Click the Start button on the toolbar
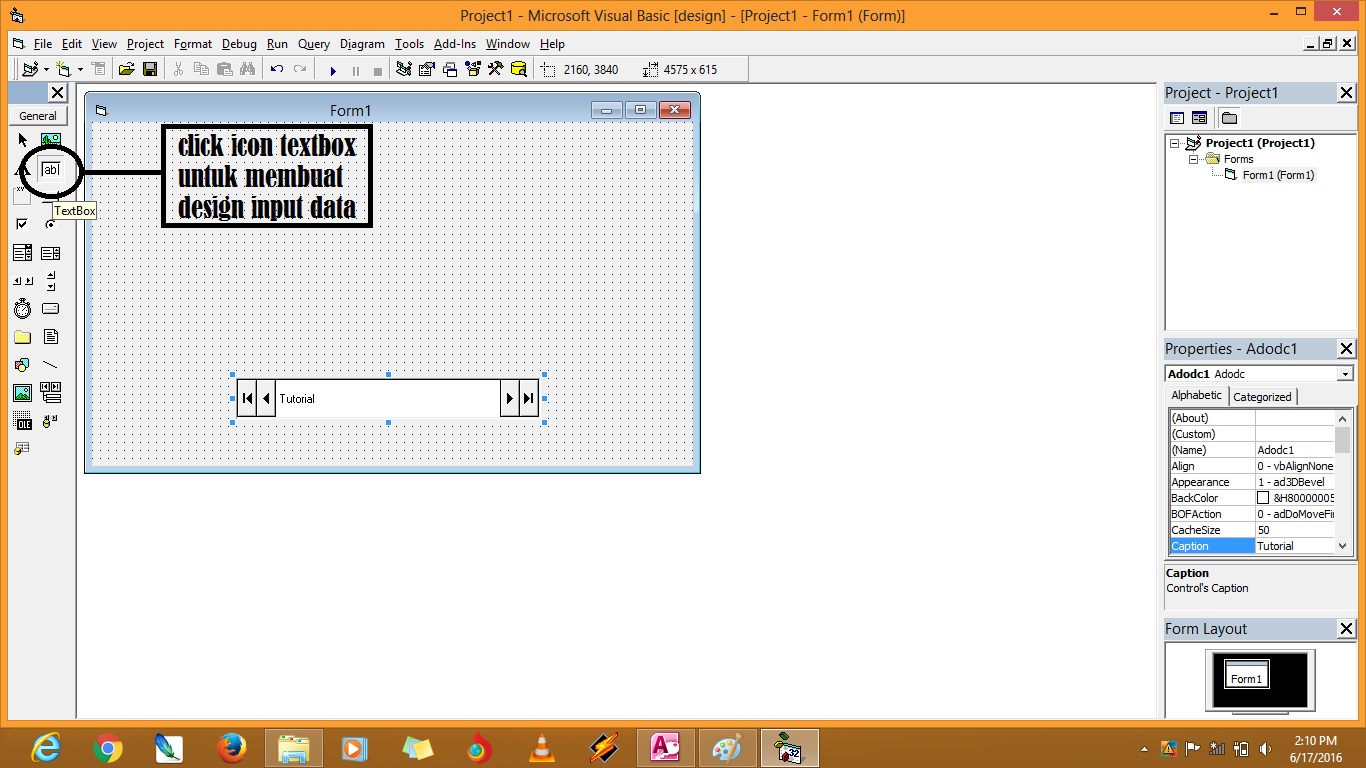Screen dimensions: 1366x768 [x=334, y=69]
